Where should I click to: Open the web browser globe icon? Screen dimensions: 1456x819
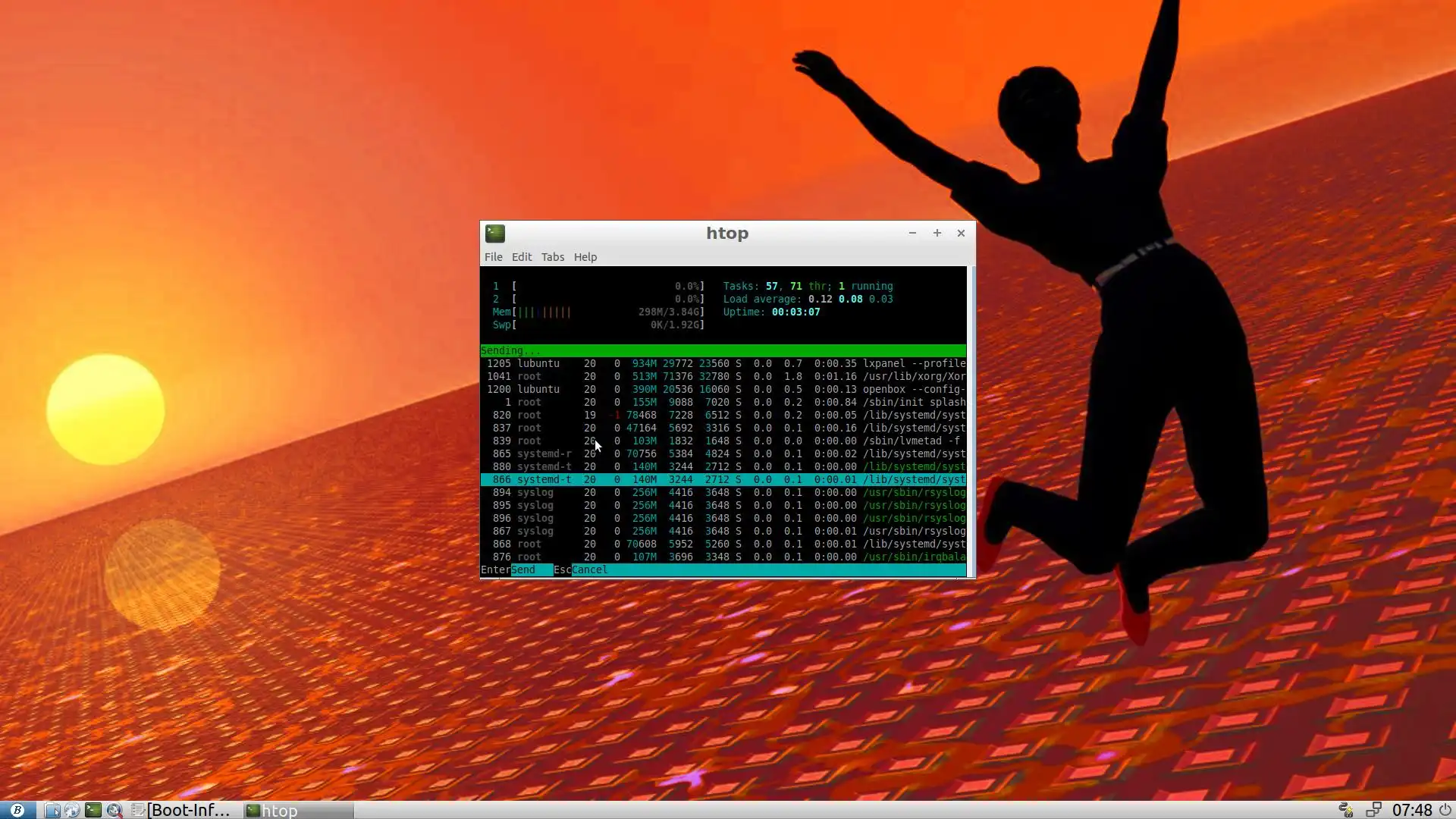click(72, 810)
